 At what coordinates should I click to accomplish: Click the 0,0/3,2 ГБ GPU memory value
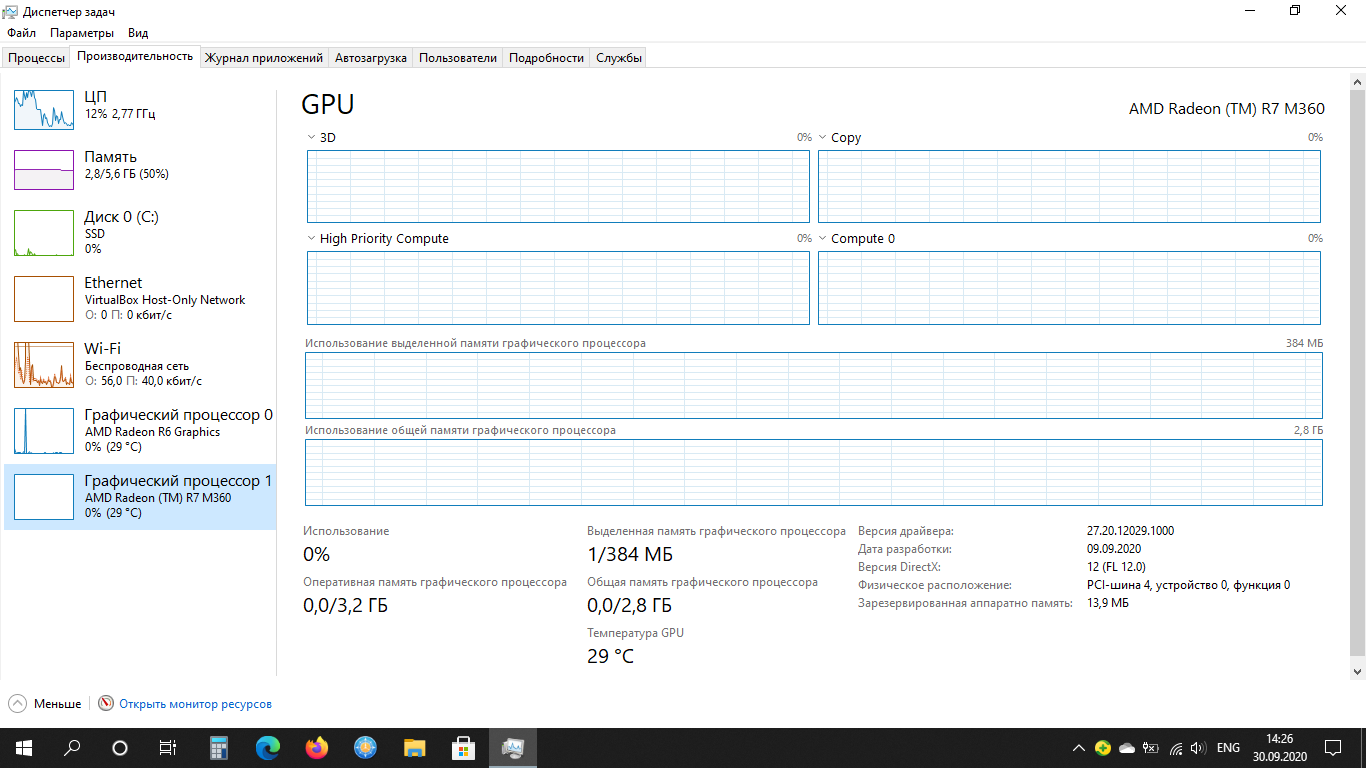(x=345, y=605)
